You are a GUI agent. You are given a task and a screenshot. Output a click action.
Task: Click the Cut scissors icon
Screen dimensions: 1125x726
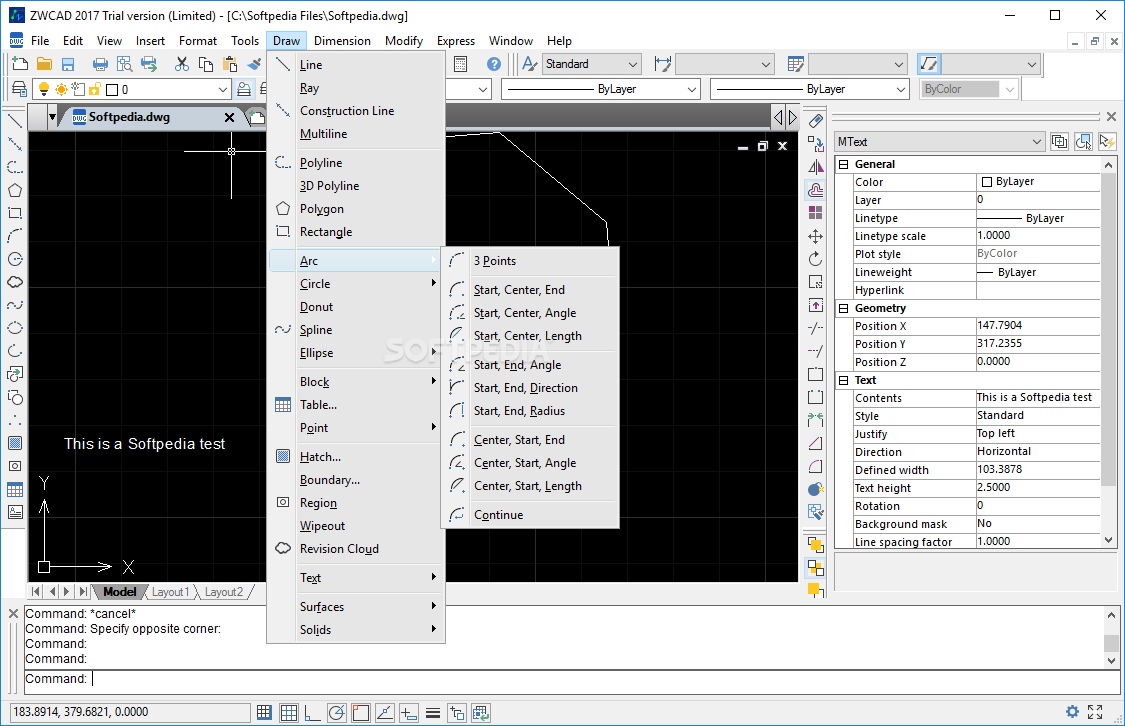point(182,64)
